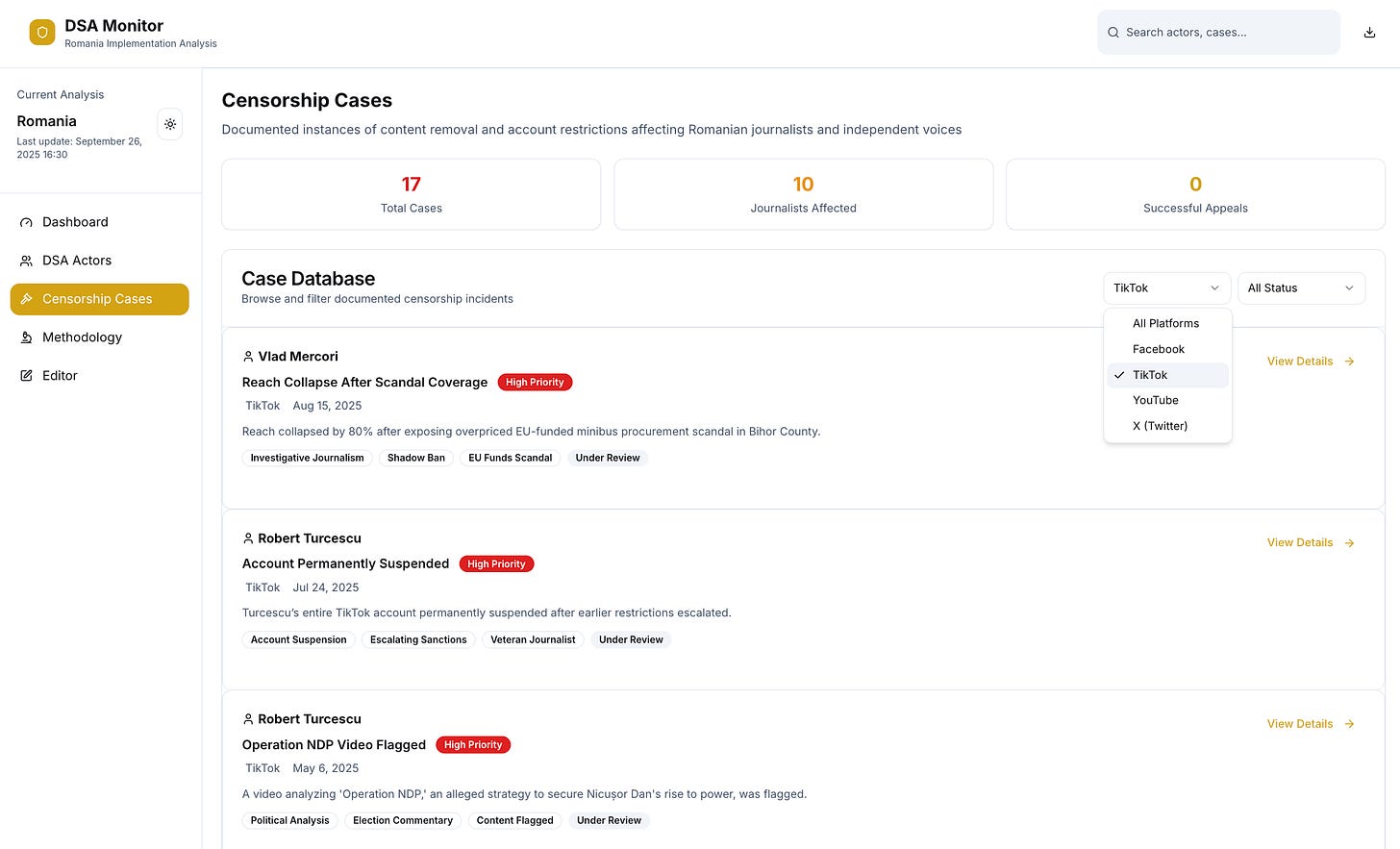Click the Political Analysis tag
The width and height of the screenshot is (1400, 849).
tap(290, 821)
